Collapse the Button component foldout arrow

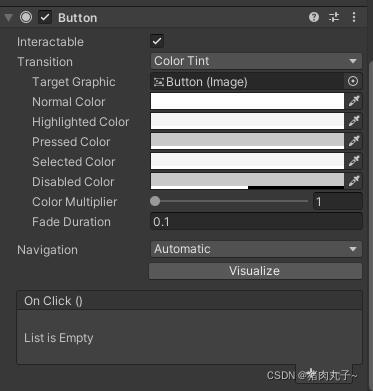click(x=8, y=17)
